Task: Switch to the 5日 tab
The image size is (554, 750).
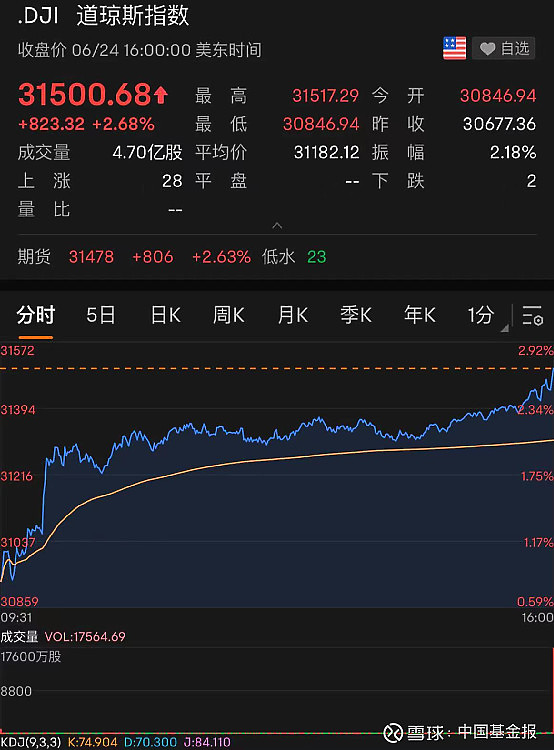Action: [x=100, y=315]
